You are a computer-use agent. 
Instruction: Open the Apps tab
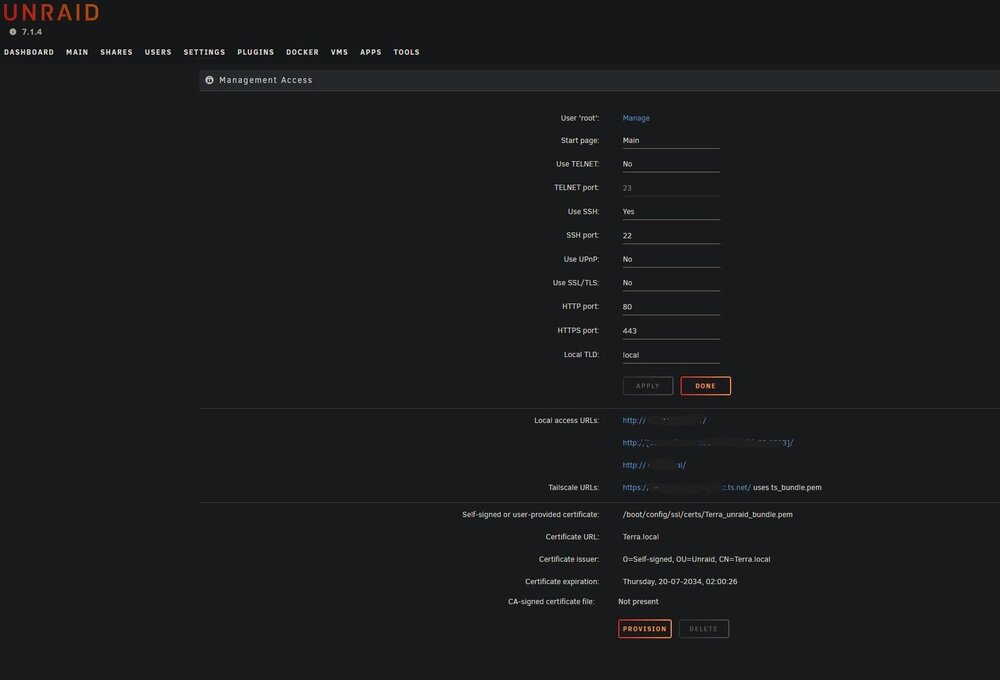tap(371, 52)
